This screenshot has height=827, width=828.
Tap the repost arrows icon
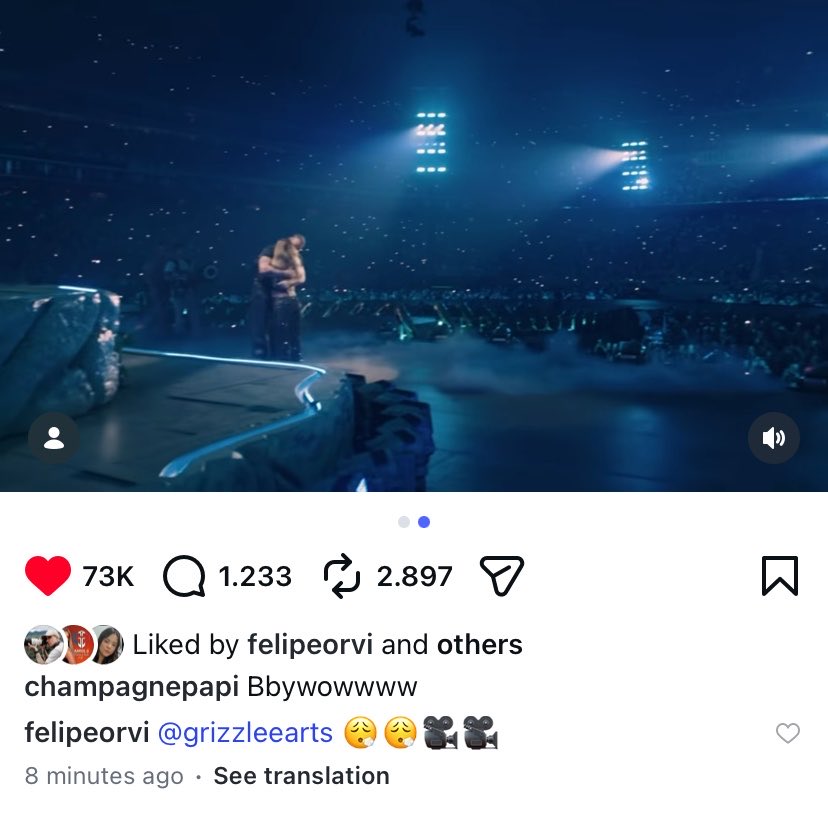(x=342, y=576)
